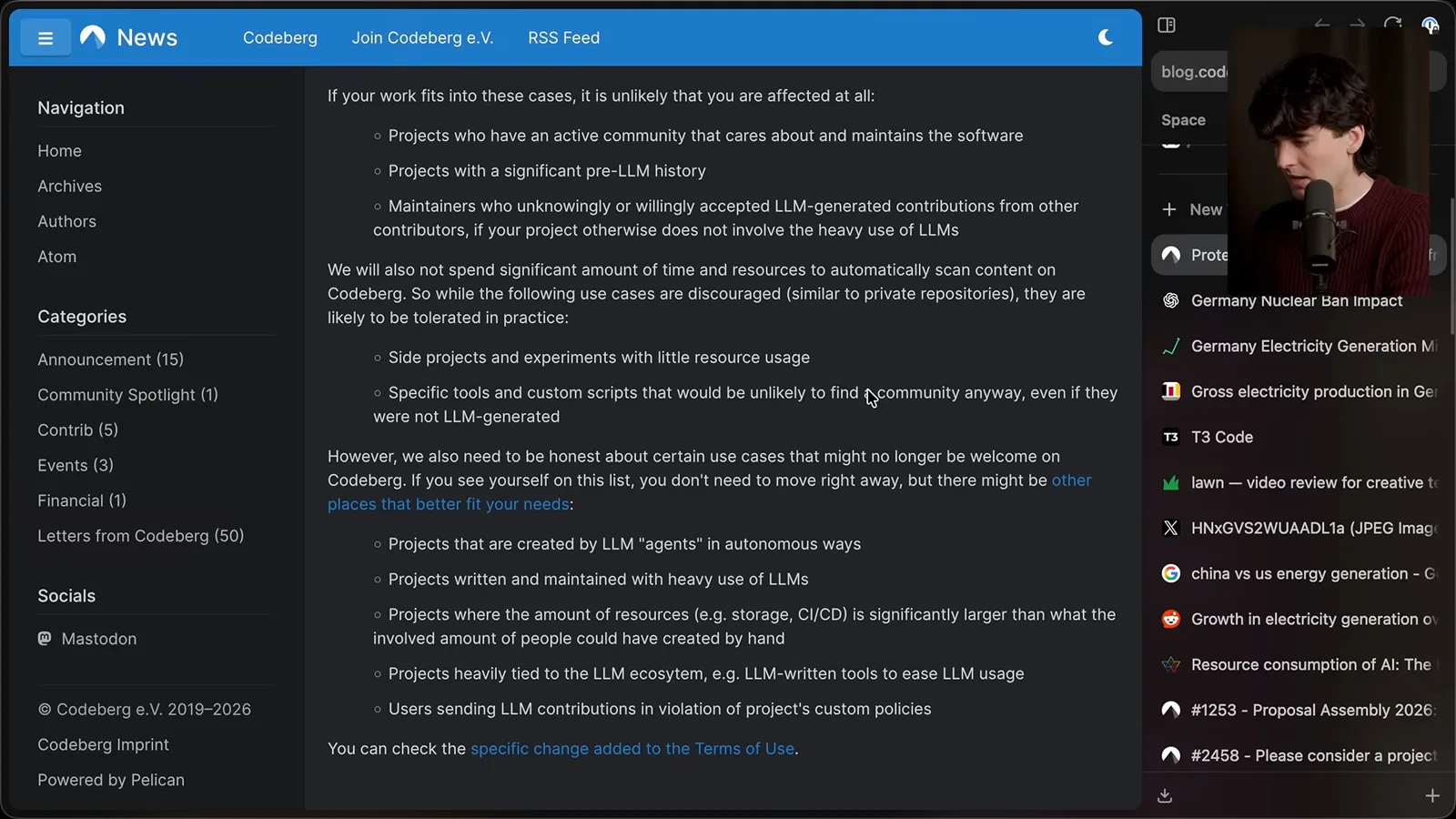Select the HNxGVS2WUAADL1a JPEG image tab
Image resolution: width=1456 pixels, height=819 pixels.
(1297, 528)
